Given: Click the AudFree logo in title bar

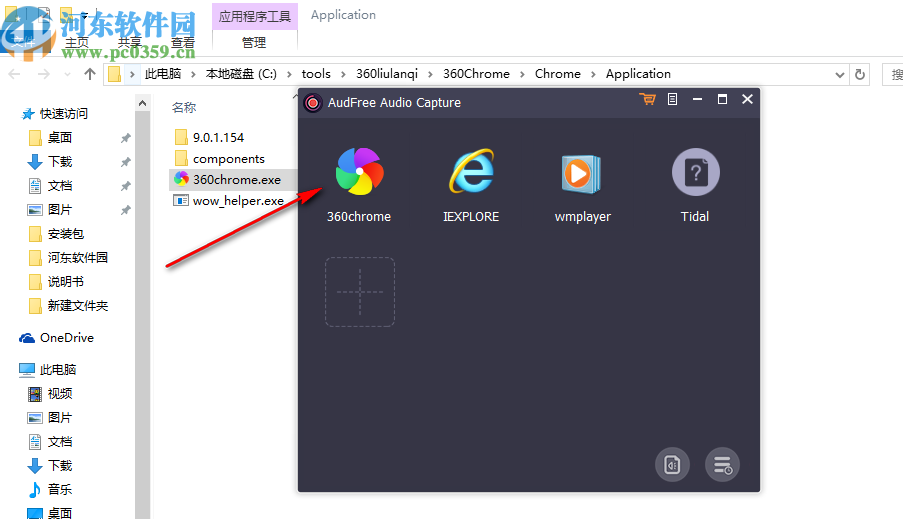Looking at the screenshot, I should tap(313, 103).
